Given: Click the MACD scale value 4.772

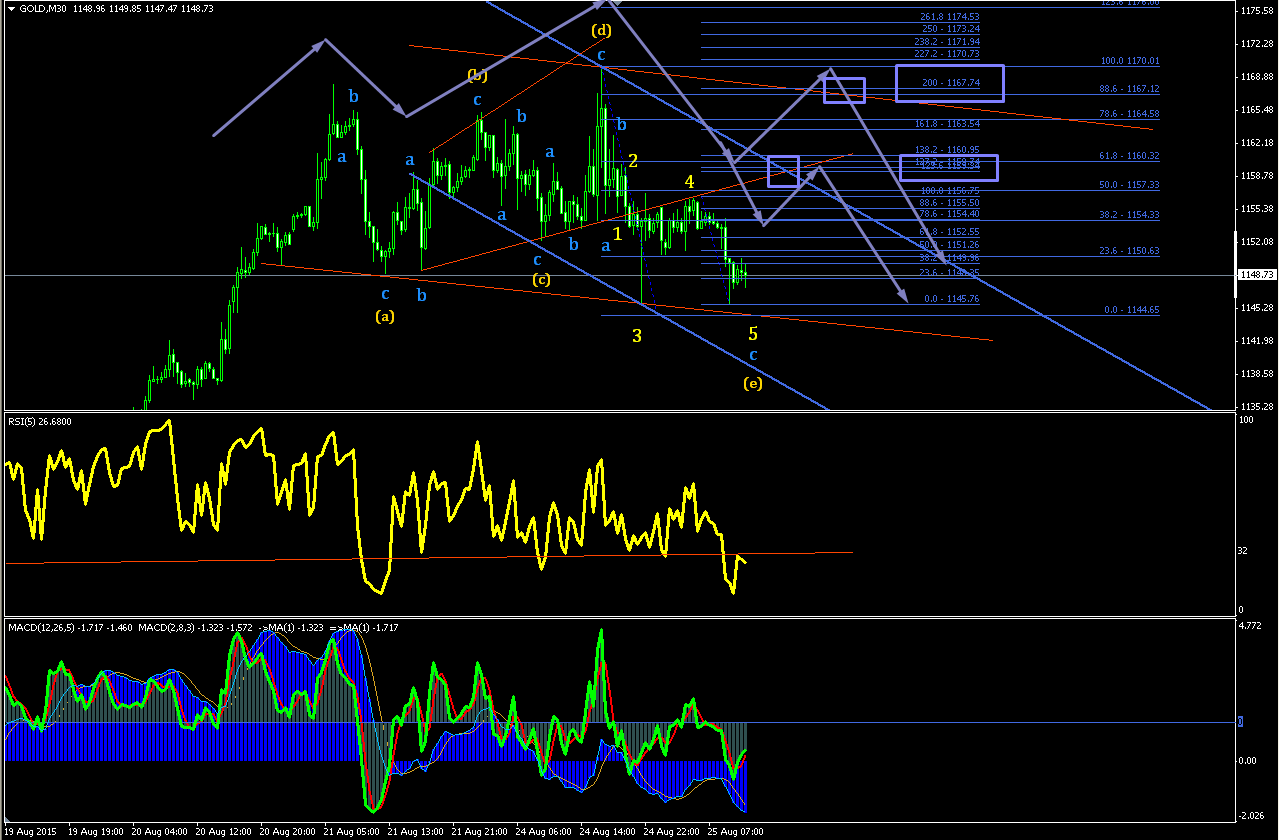Looking at the screenshot, I should (1252, 626).
